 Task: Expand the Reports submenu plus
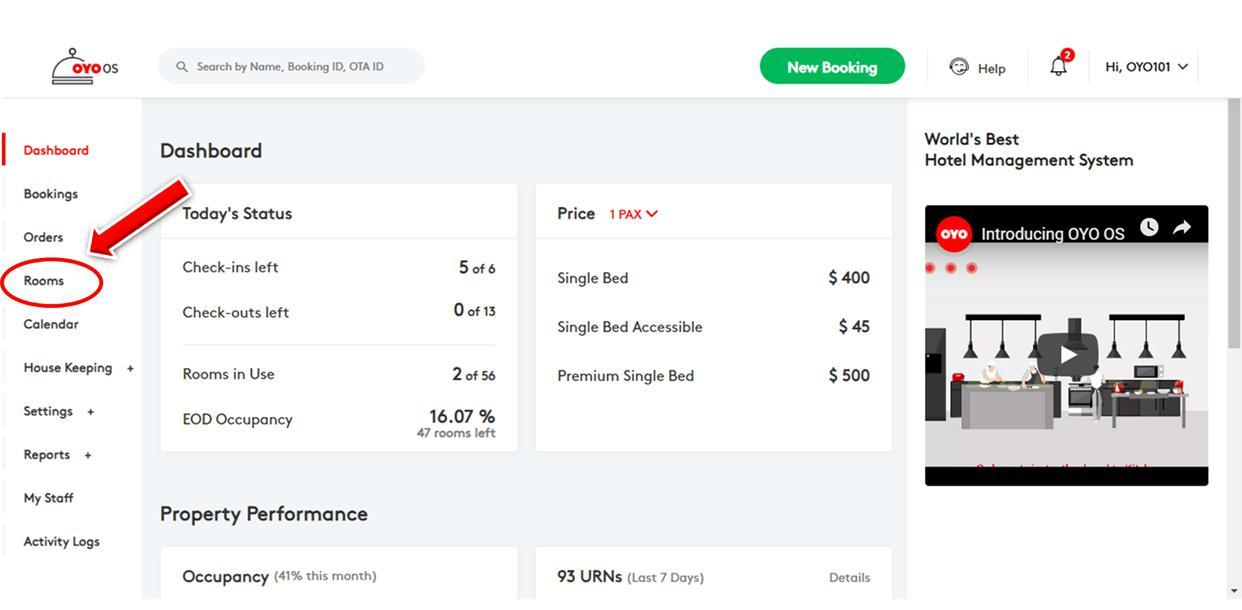click(x=88, y=455)
